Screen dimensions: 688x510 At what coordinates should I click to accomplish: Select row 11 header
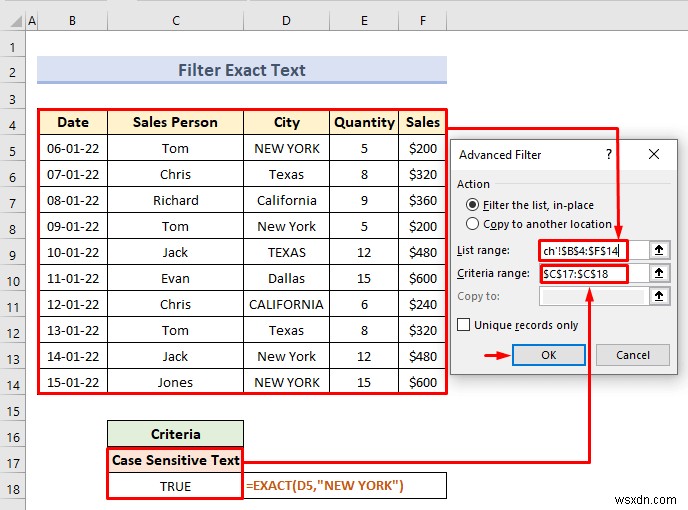pos(12,307)
